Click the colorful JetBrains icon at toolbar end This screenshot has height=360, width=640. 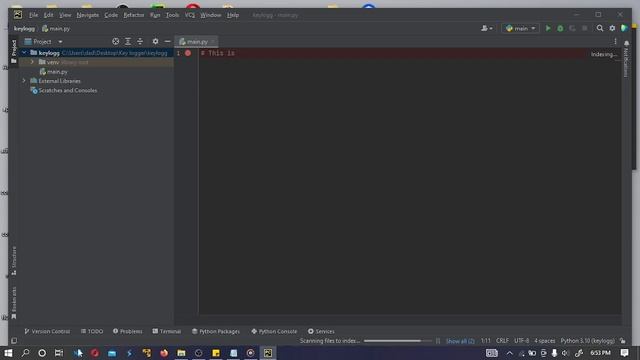tap(624, 28)
